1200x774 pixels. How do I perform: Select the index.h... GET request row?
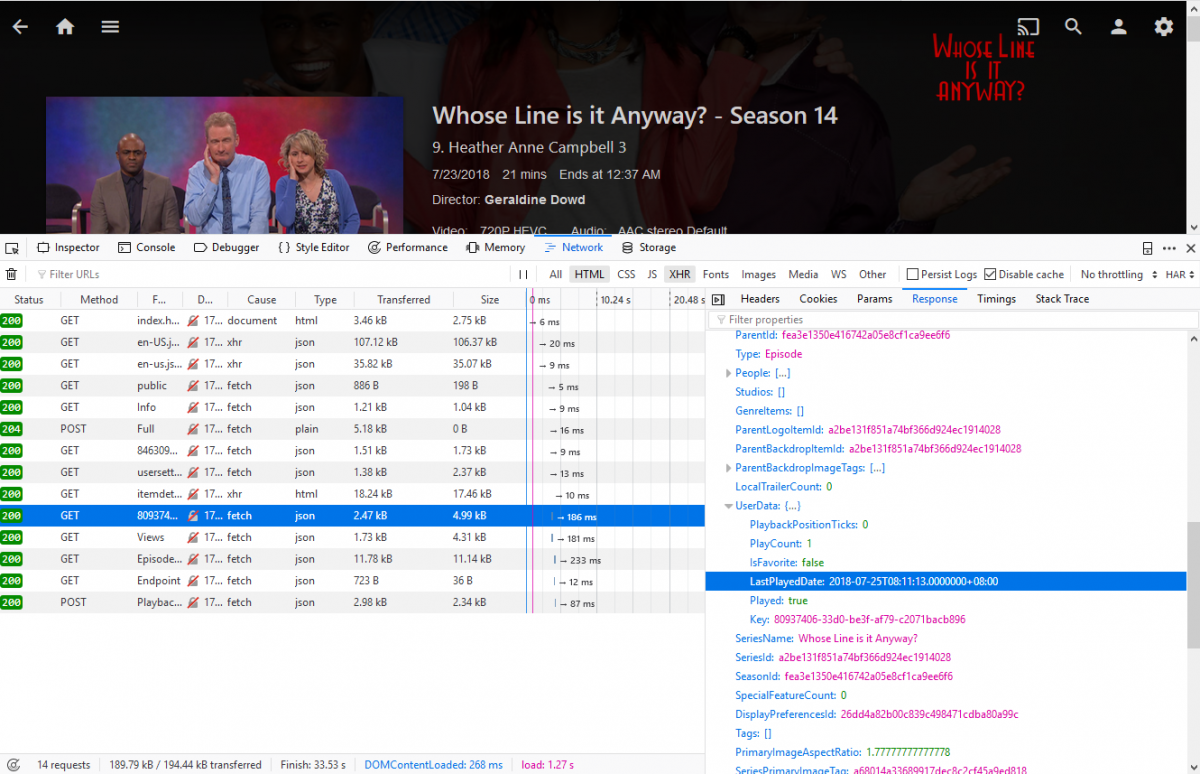352,321
